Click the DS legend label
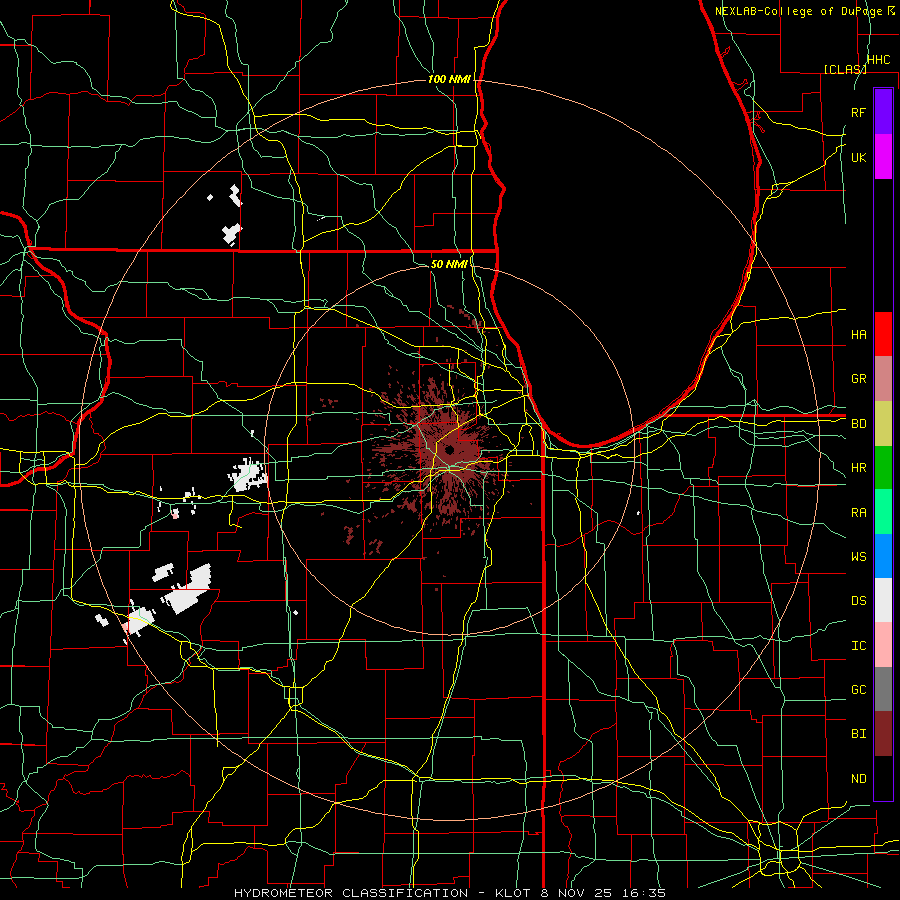 coord(859,601)
